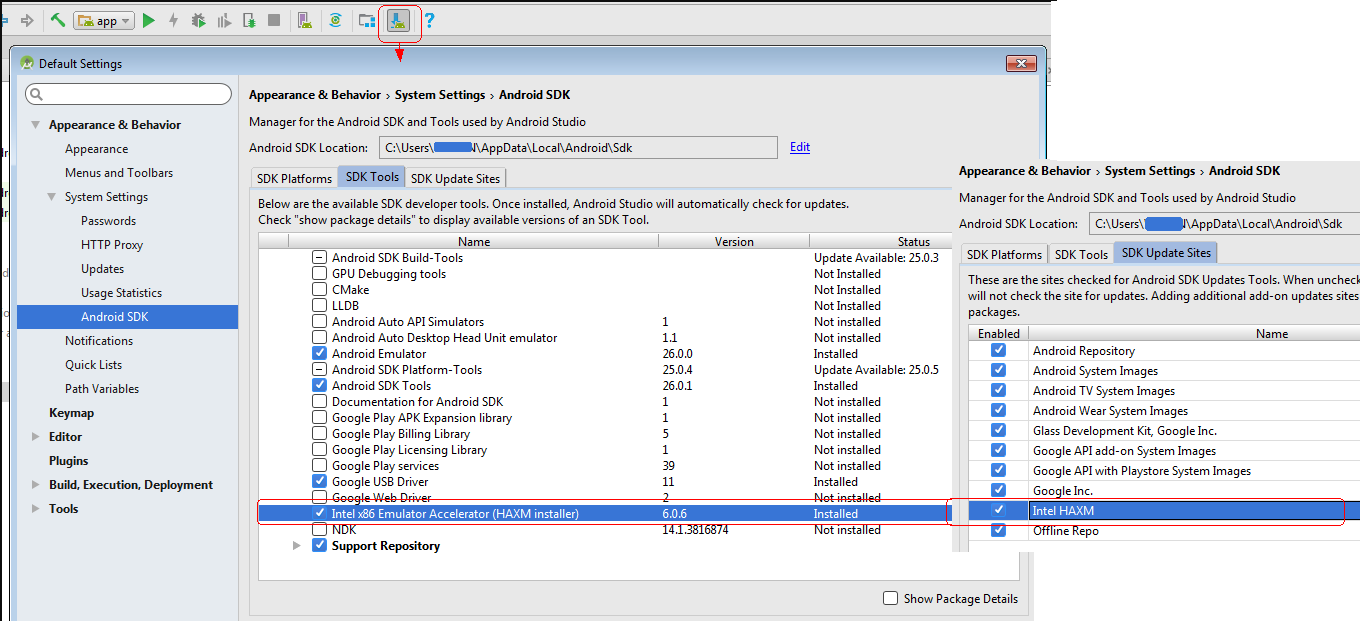This screenshot has width=1360, height=621.
Task: Enable Show Package Details checkbox
Action: pos(890,598)
